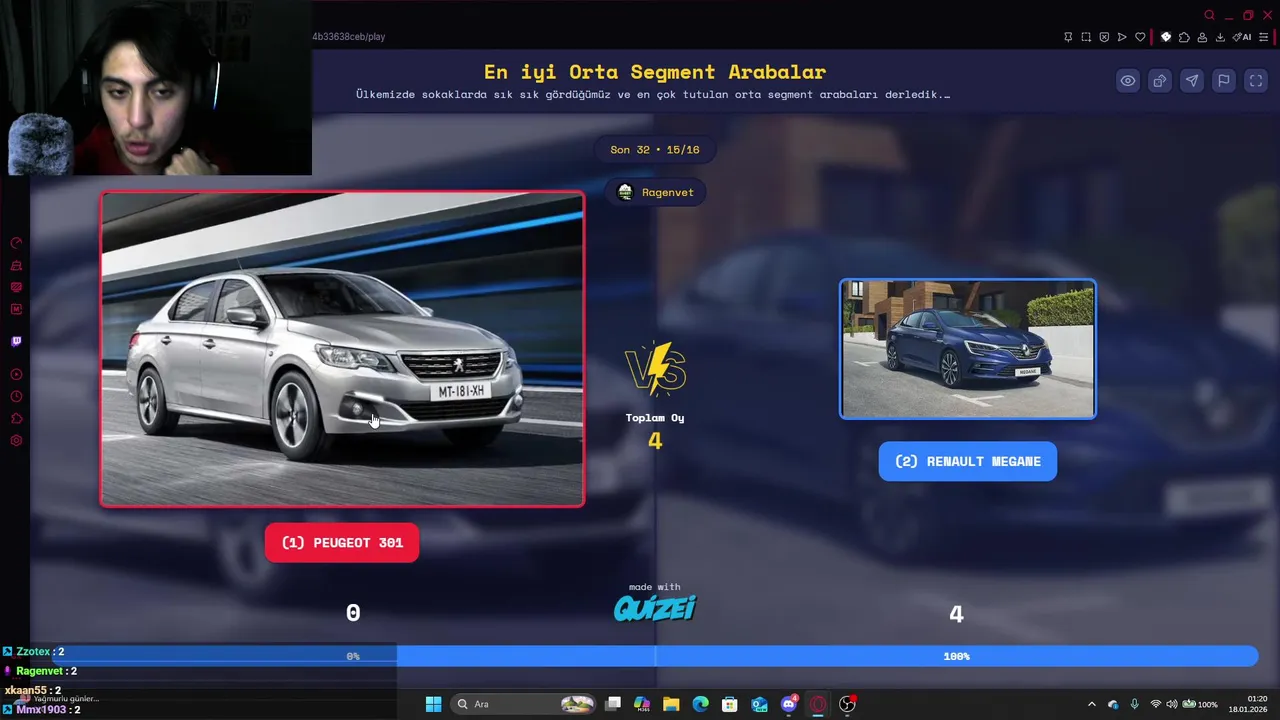This screenshot has width=1280, height=720.
Task: Click the silver Peugeot 301 image
Action: point(342,349)
